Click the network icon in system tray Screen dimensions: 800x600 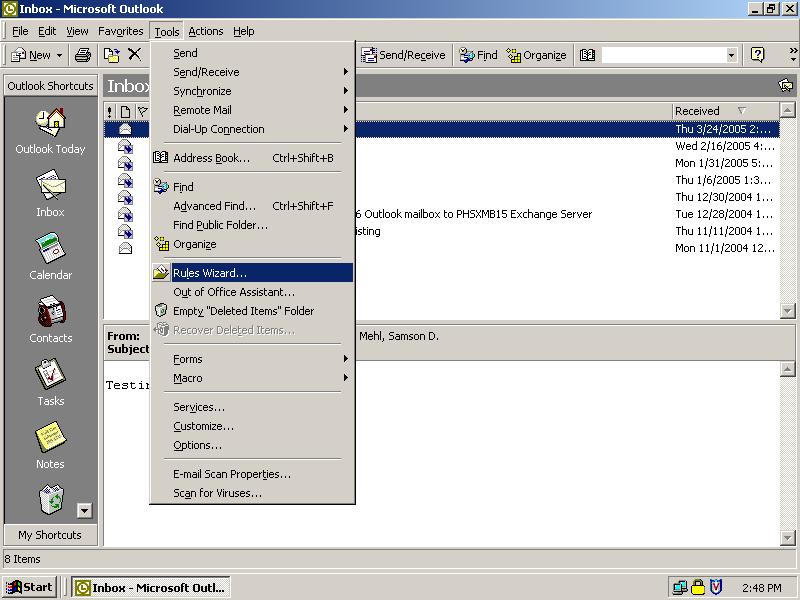pos(680,588)
